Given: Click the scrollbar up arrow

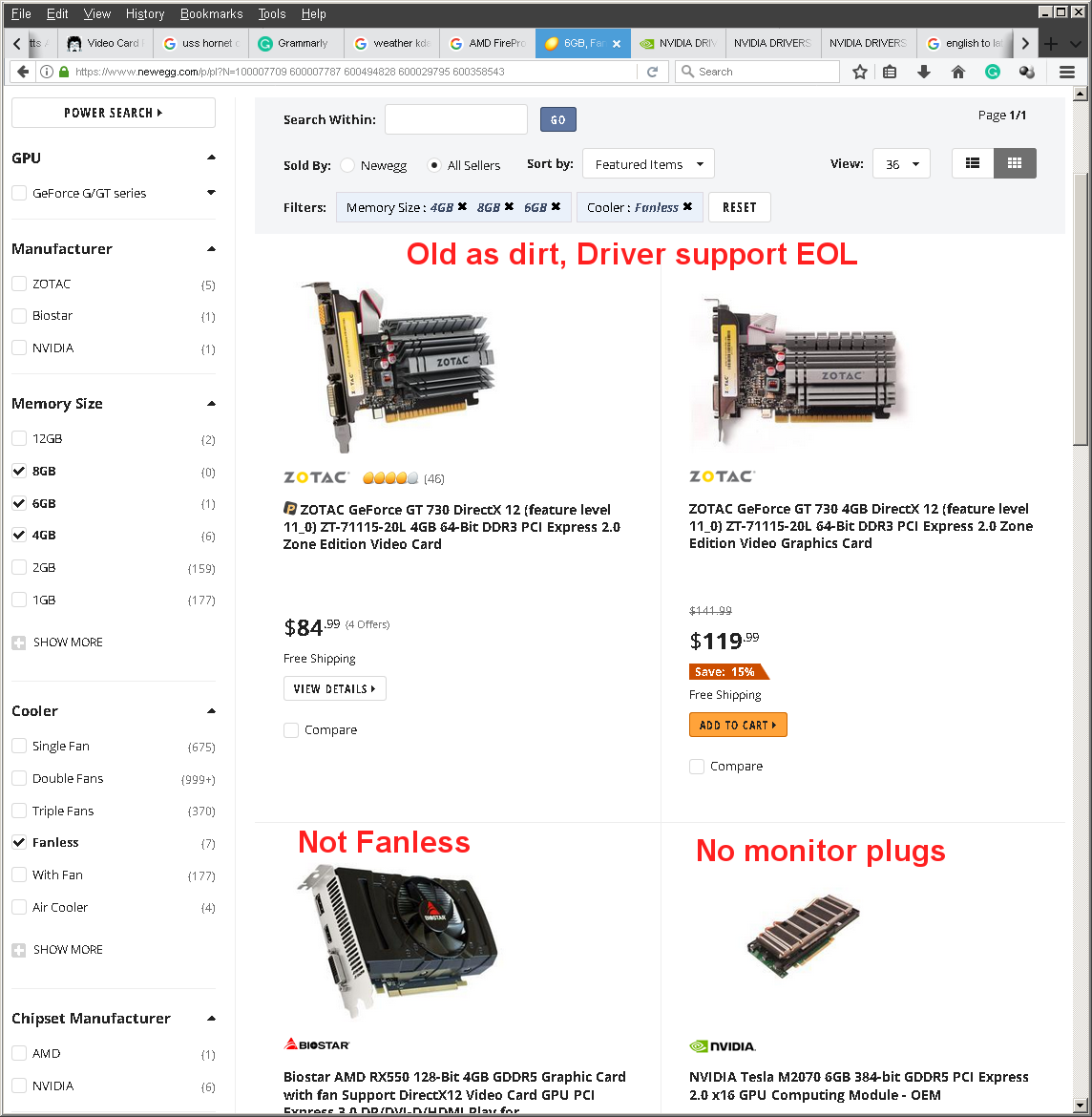Looking at the screenshot, I should click(x=1080, y=94).
